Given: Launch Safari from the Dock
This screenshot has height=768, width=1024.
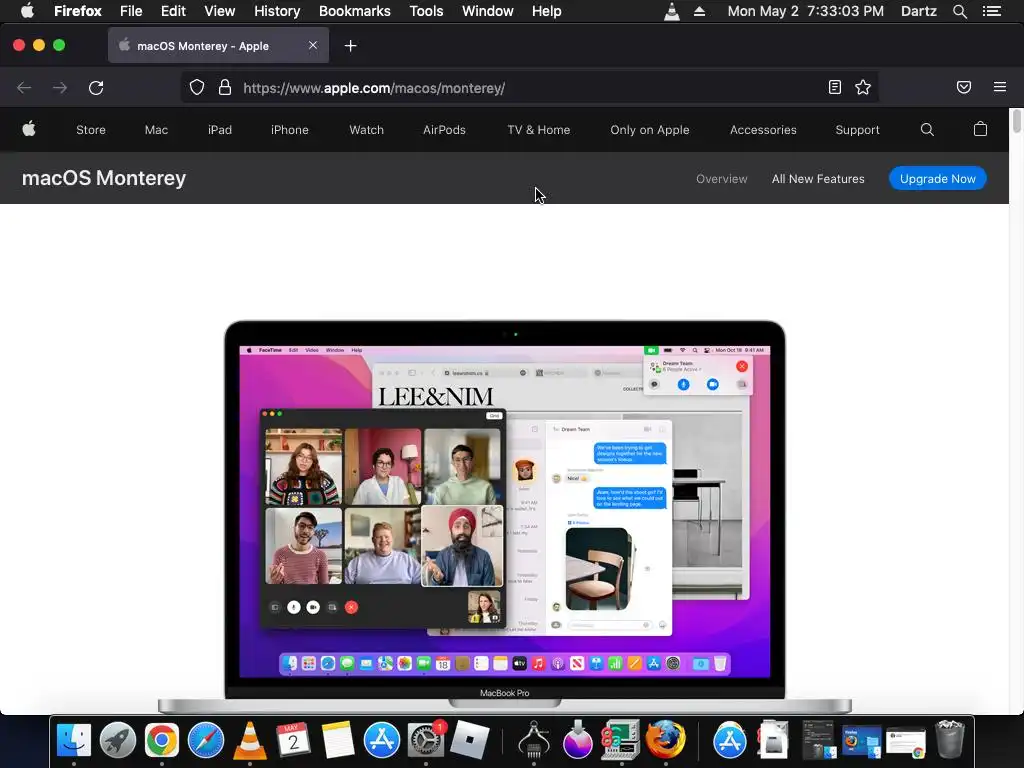Looking at the screenshot, I should pos(206,741).
